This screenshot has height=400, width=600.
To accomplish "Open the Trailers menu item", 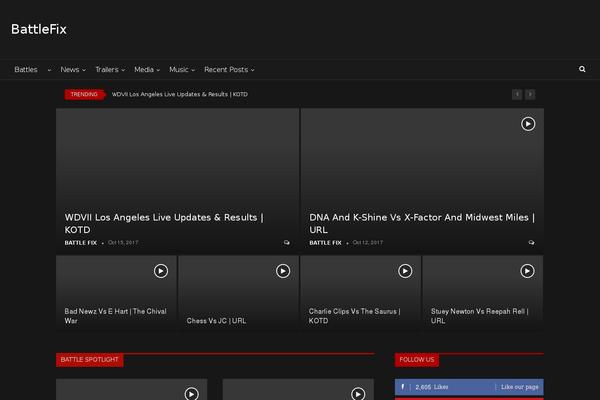I will click(x=107, y=70).
